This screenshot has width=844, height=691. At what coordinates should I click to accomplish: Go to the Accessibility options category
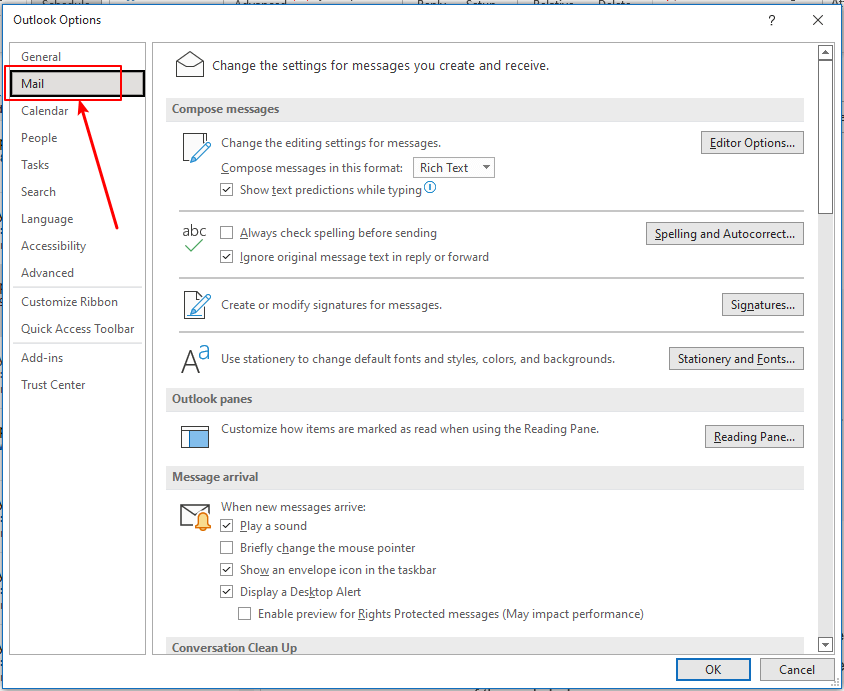(x=78, y=246)
